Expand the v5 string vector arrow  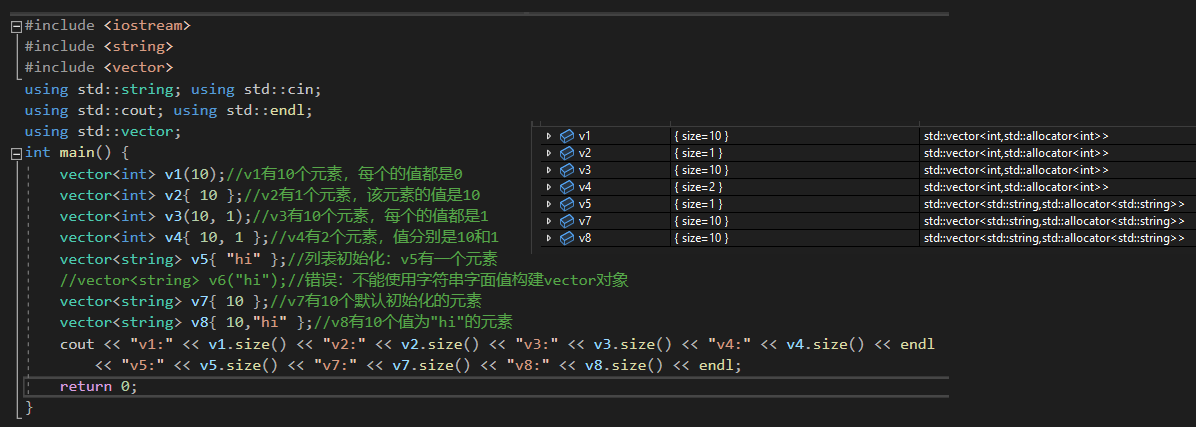[549, 204]
